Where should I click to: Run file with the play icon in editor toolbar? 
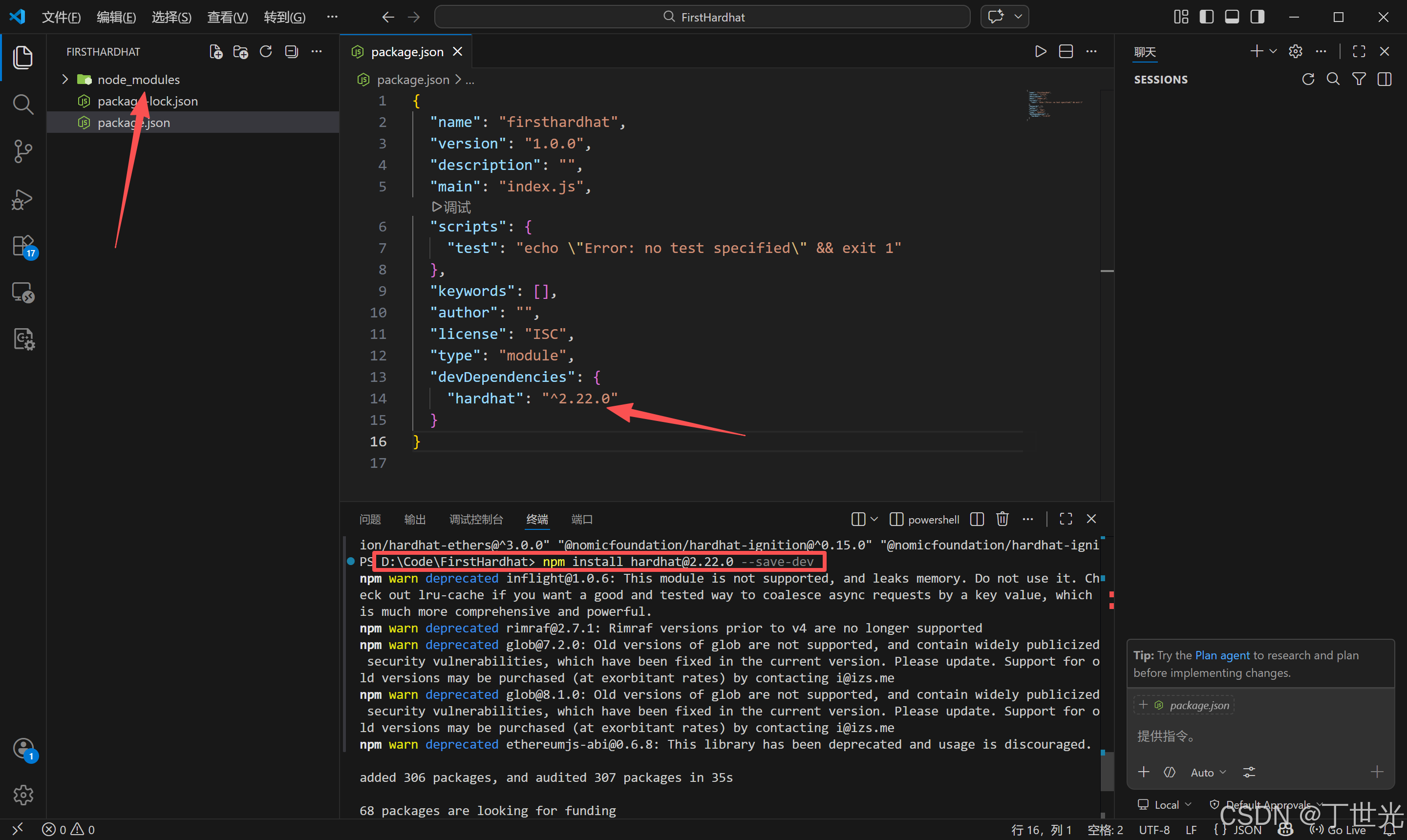1040,51
